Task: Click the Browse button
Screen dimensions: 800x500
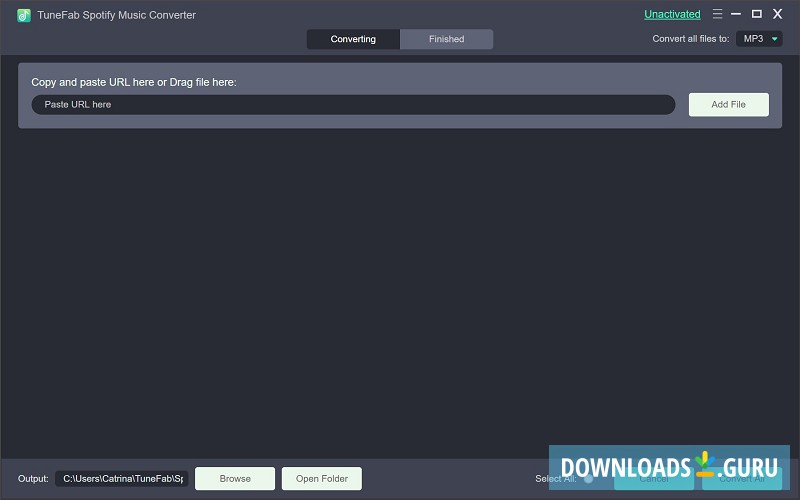Action: tap(235, 479)
